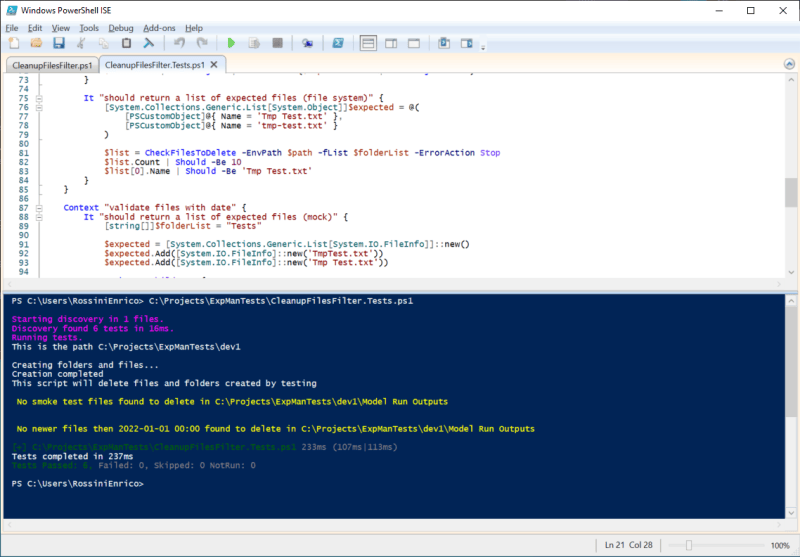Open the Edit menu
Viewport: 800px width, 557px height.
pos(35,28)
